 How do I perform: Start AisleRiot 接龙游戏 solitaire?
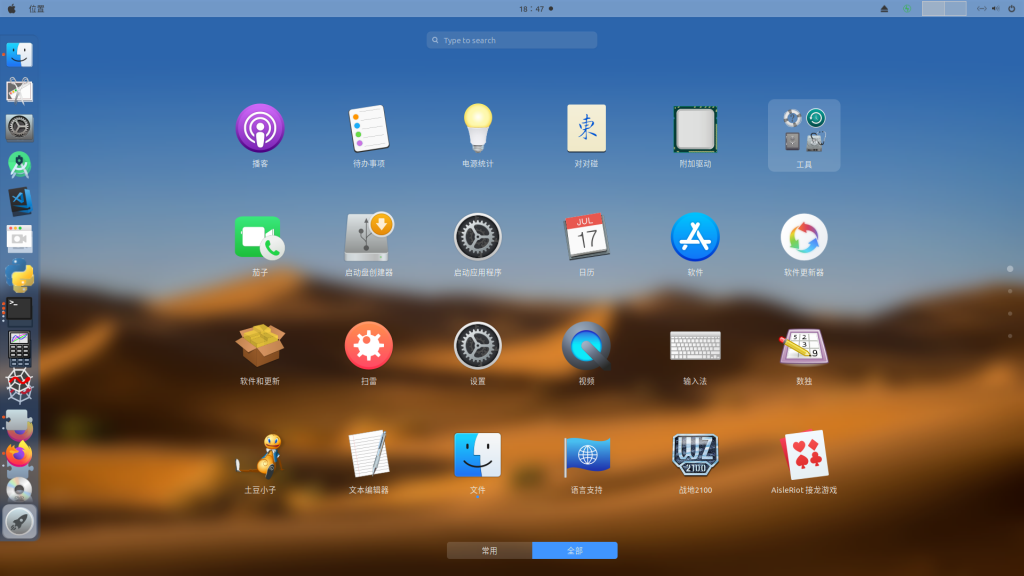tap(804, 455)
